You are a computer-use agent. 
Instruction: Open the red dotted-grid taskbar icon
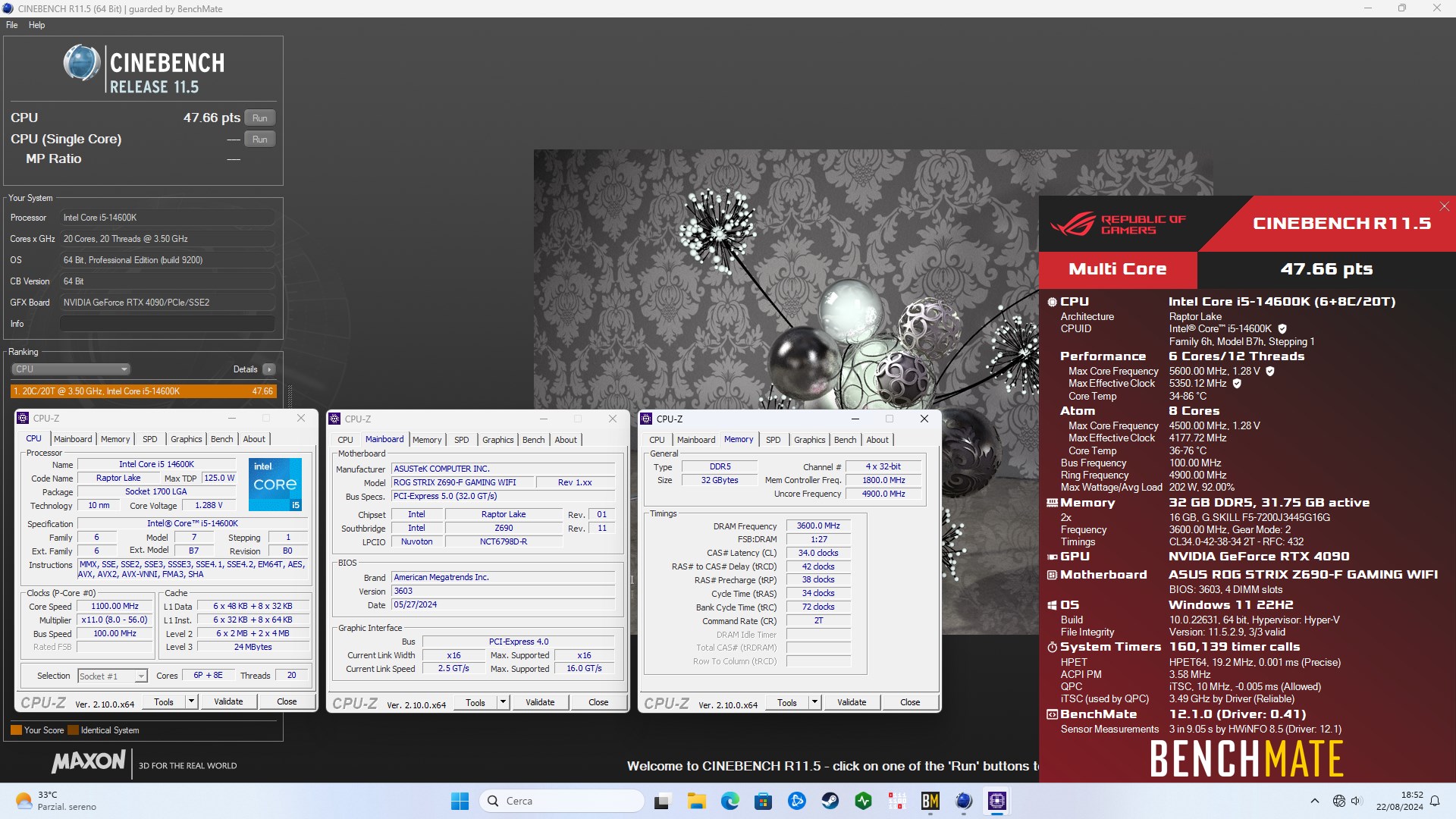pos(896,801)
